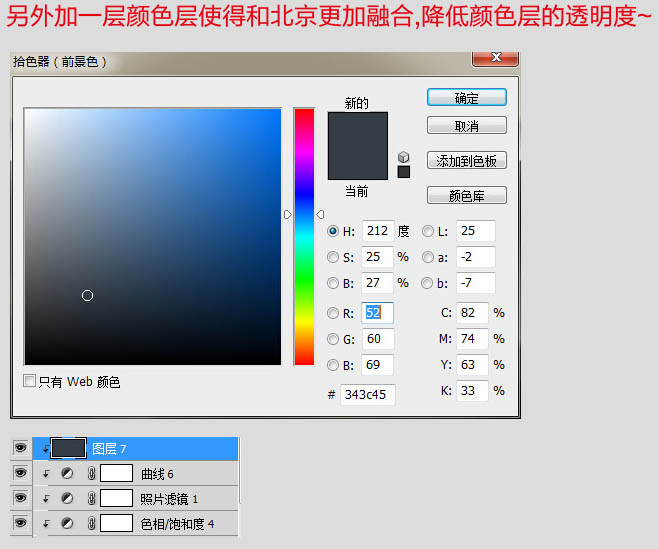Select the HSB brightness B radio button
The height and width of the screenshot is (549, 659).
(x=333, y=283)
